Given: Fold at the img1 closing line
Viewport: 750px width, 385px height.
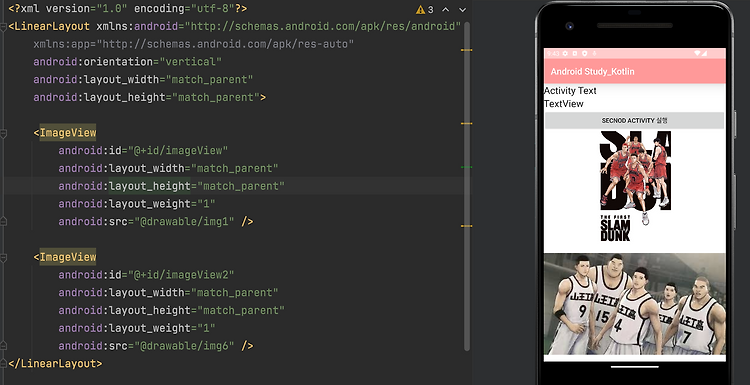Looking at the screenshot, I should 3,221.
